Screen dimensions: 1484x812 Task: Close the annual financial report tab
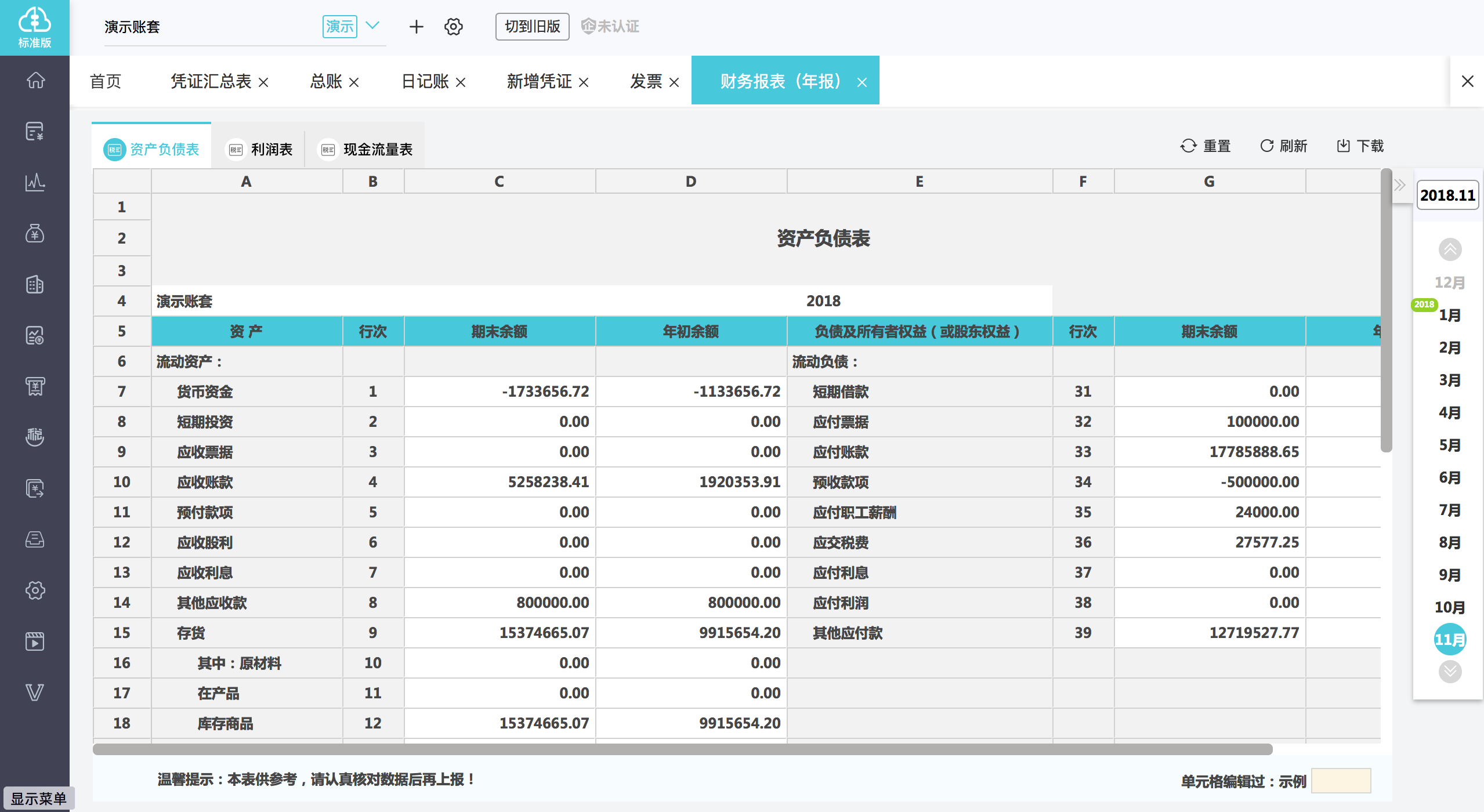pos(862,82)
